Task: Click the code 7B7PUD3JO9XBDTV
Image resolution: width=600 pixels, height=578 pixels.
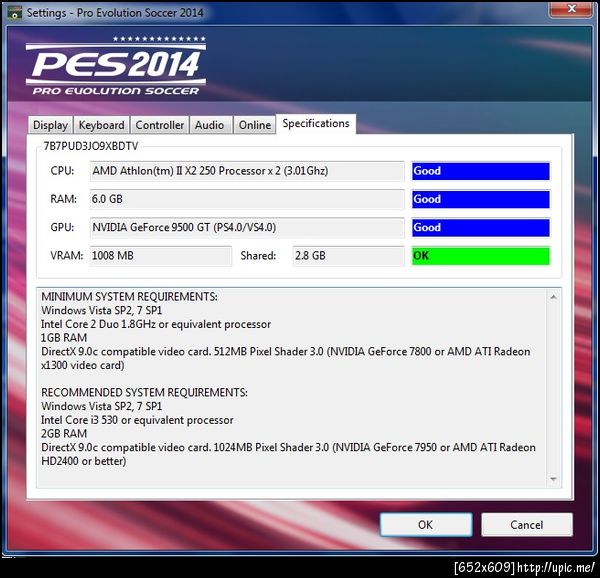Action: click(91, 146)
